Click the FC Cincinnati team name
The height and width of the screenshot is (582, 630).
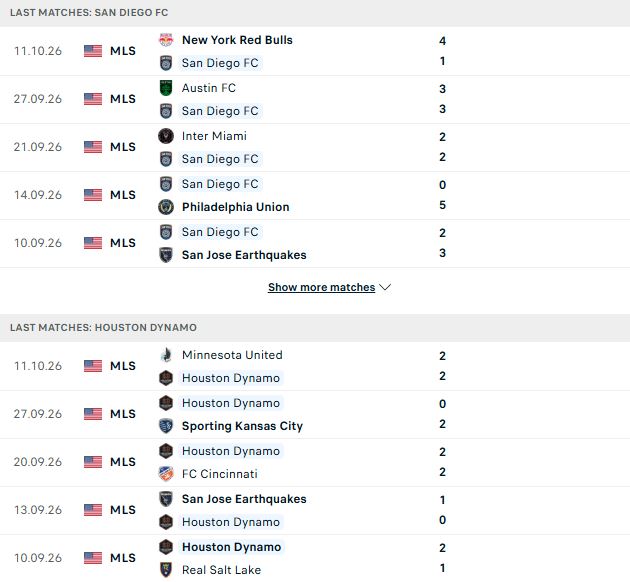(220, 474)
